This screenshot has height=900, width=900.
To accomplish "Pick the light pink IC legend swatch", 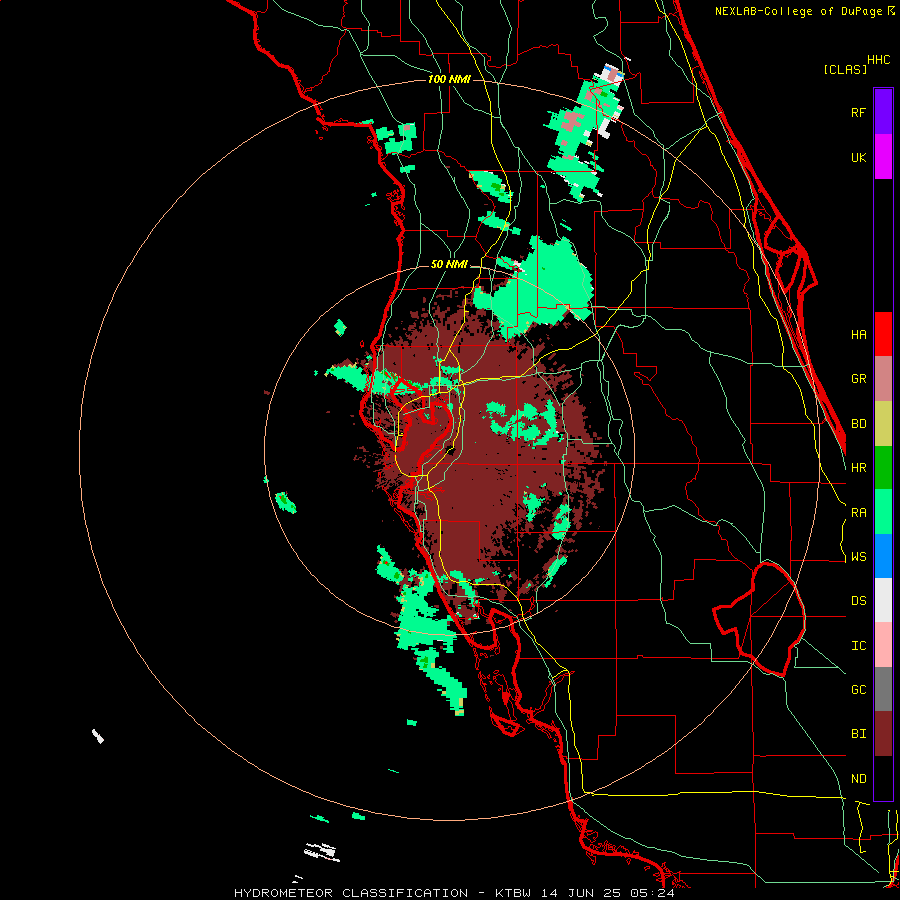I will click(x=883, y=645).
